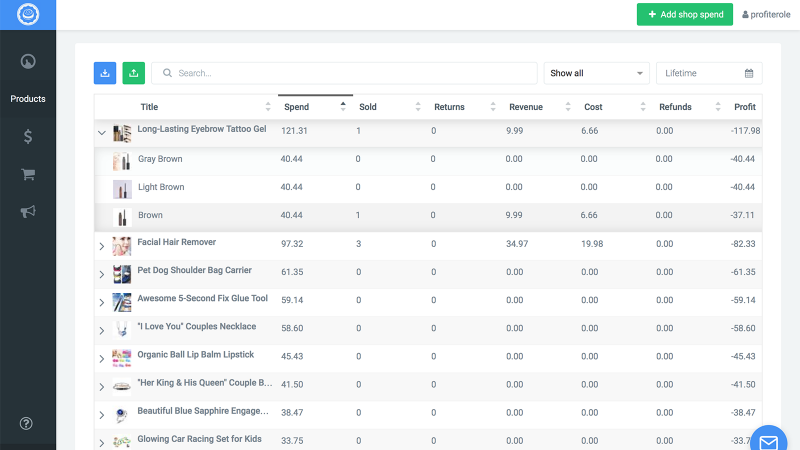Click spend value 58.60
Image resolution: width=800 pixels, height=450 pixels.
292,328
